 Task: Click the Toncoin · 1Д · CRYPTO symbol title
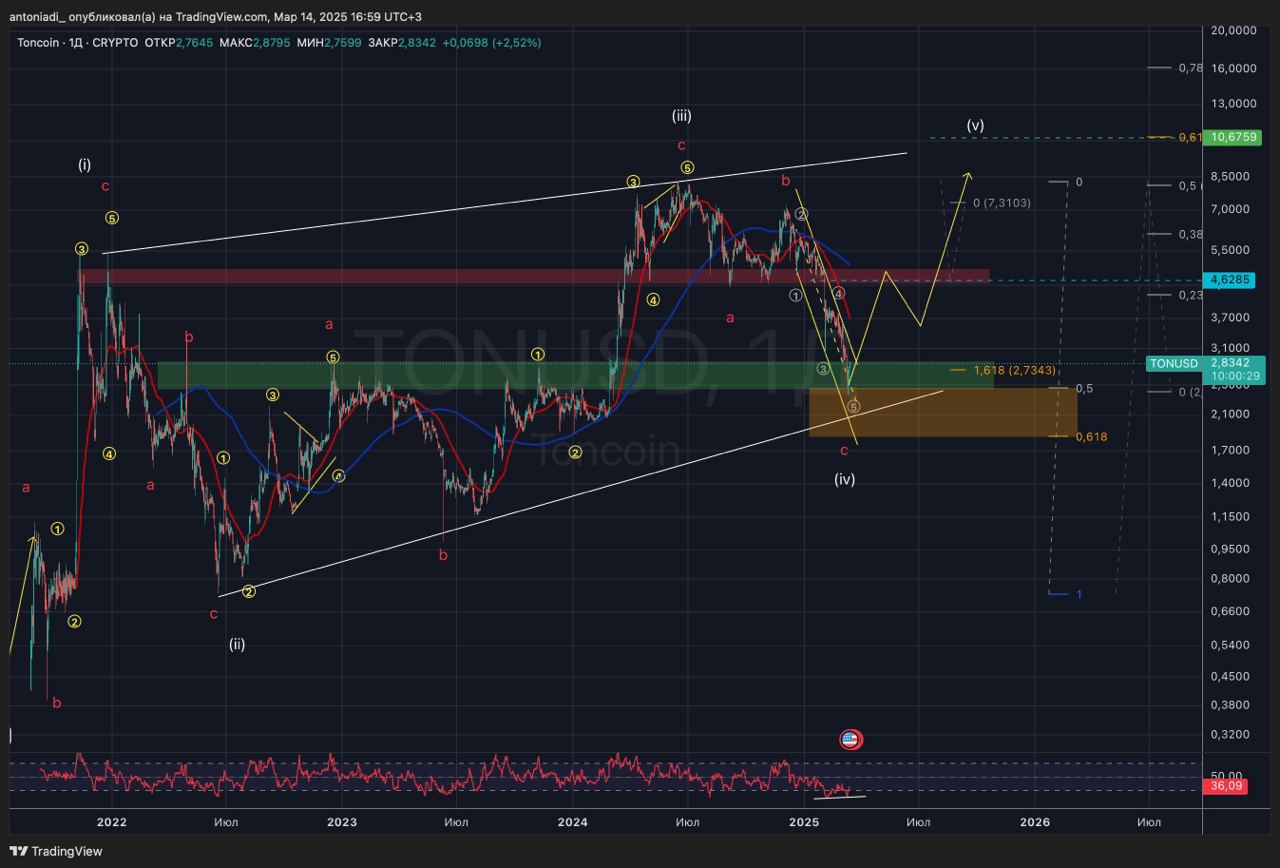tap(77, 43)
